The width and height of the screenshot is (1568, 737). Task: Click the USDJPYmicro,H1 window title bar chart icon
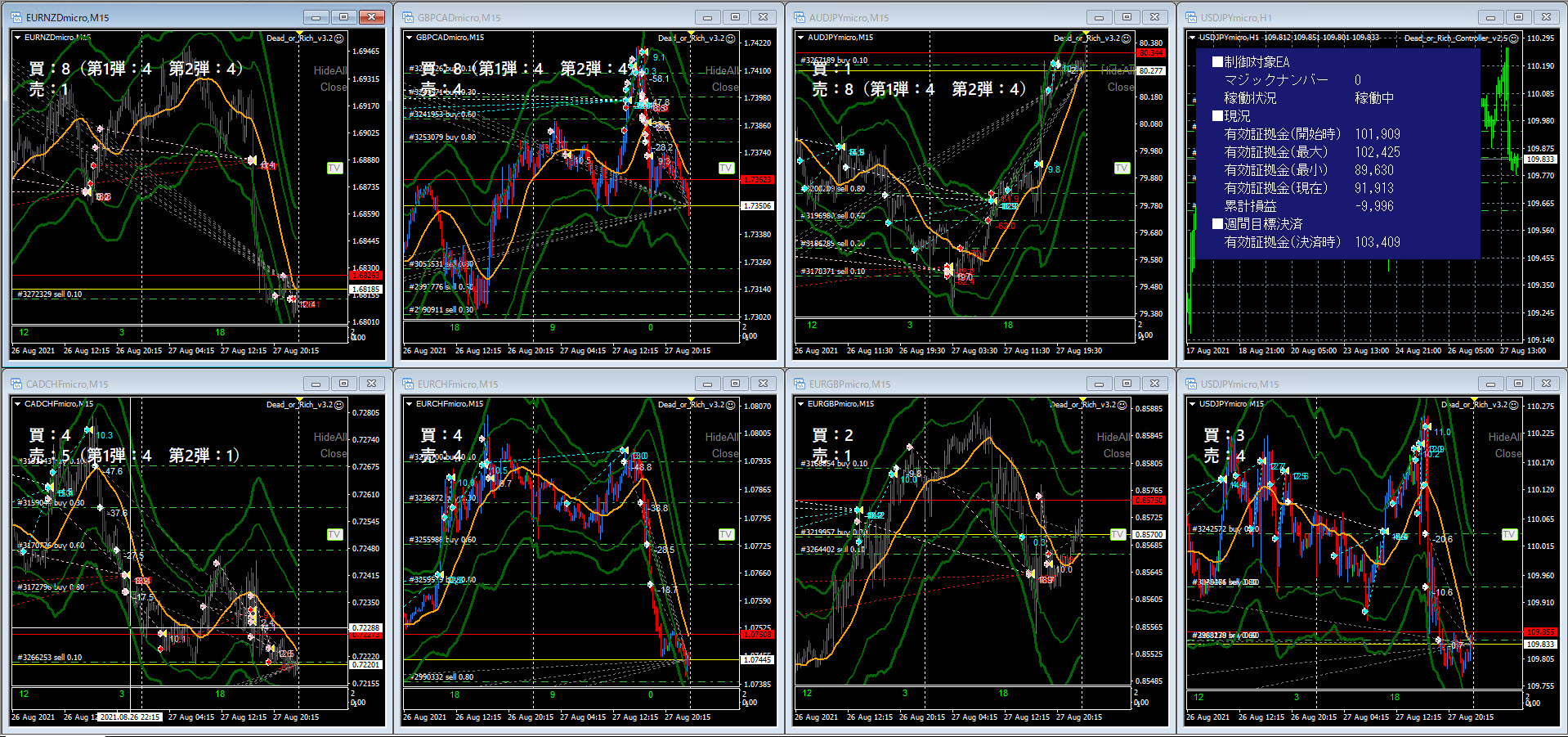pos(1191,17)
